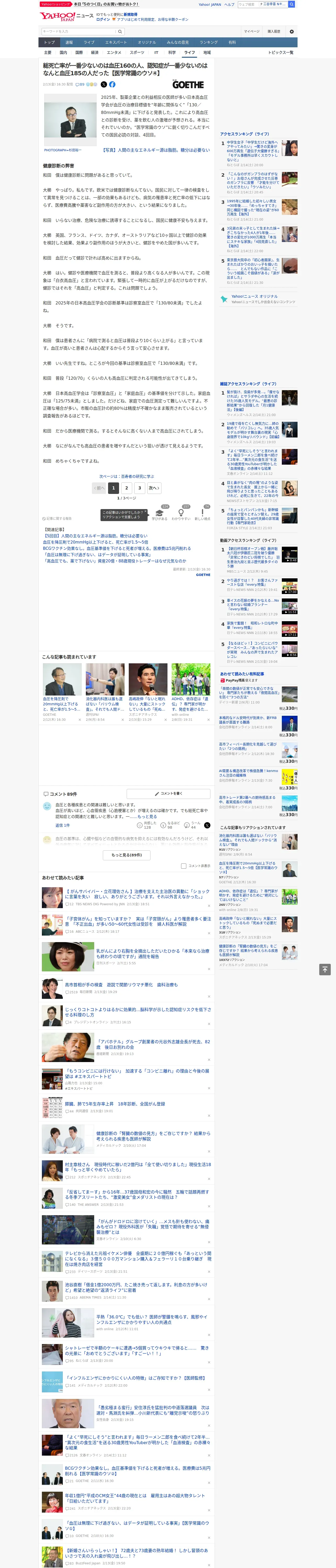The height and width of the screenshot is (1568, 336).
Task: Click the scroll-to-top arrow button
Action: click(325, 970)
